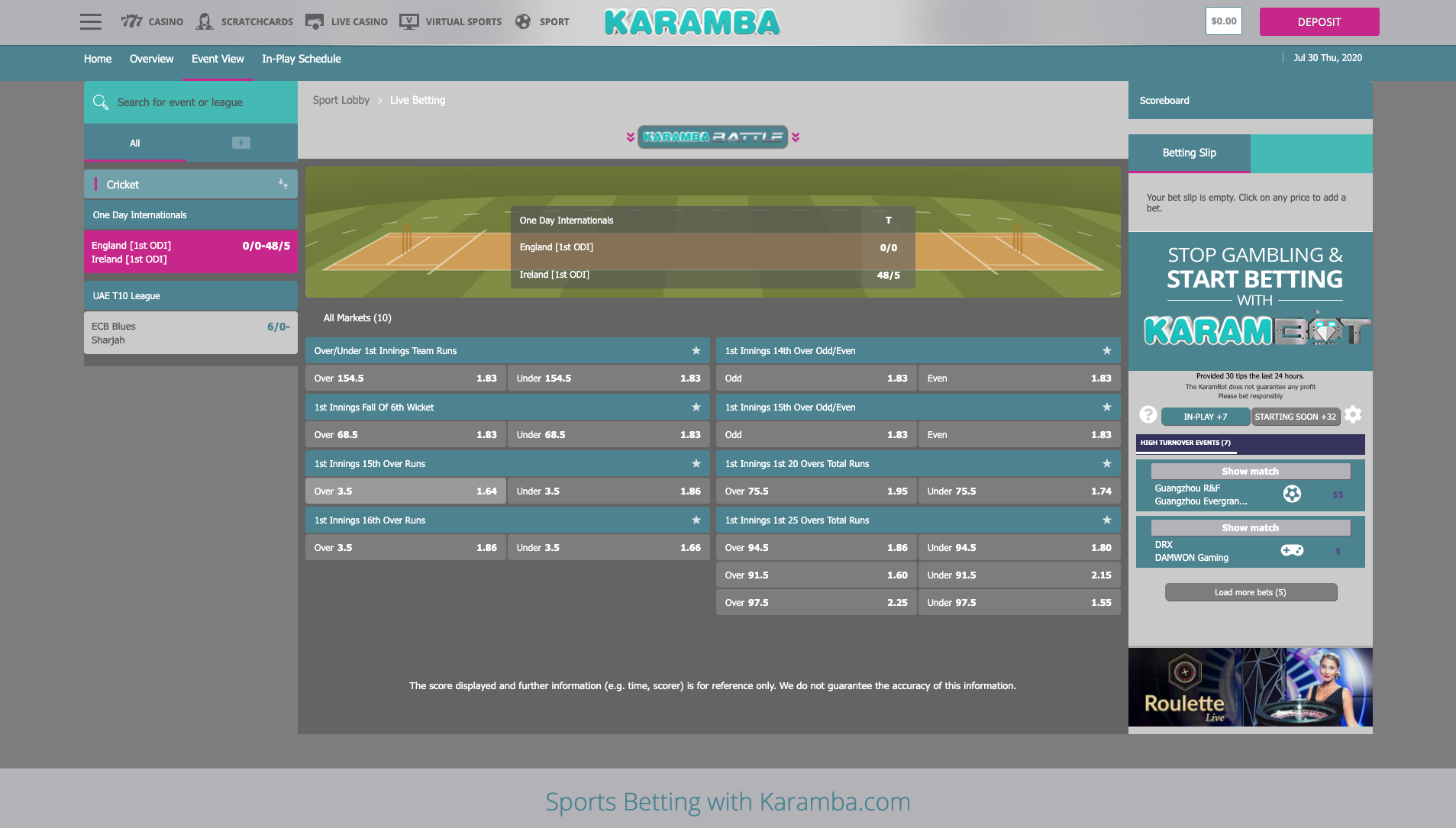Select Event View tab
The height and width of the screenshot is (828, 1456).
[x=218, y=59]
